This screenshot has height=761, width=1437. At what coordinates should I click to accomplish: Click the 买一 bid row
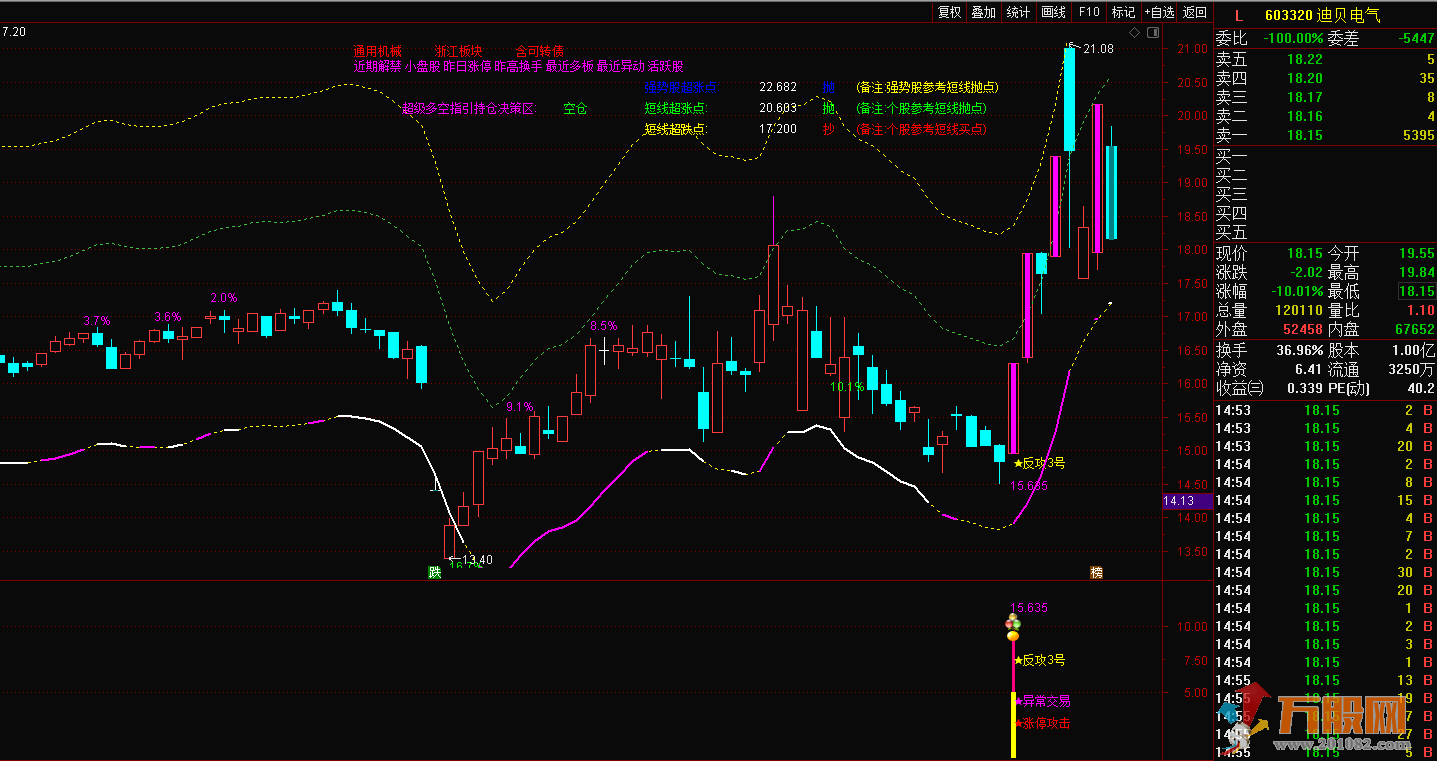click(x=1324, y=156)
